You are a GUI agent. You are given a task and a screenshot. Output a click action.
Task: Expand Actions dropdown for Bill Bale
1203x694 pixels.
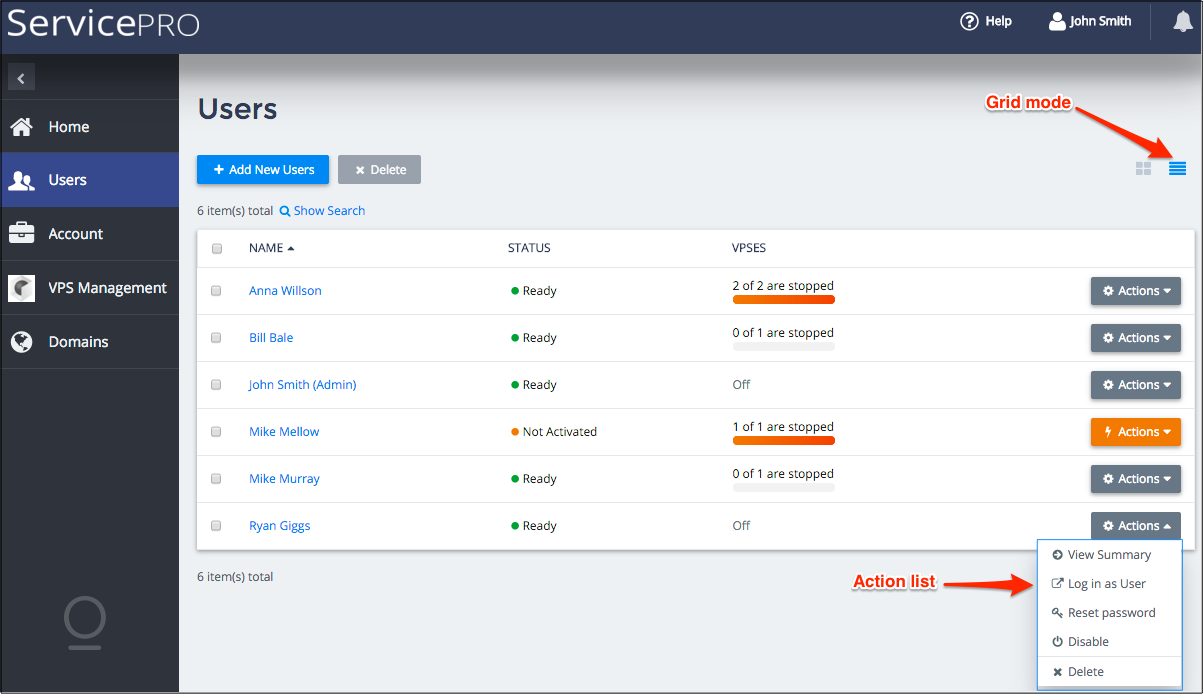click(1135, 338)
